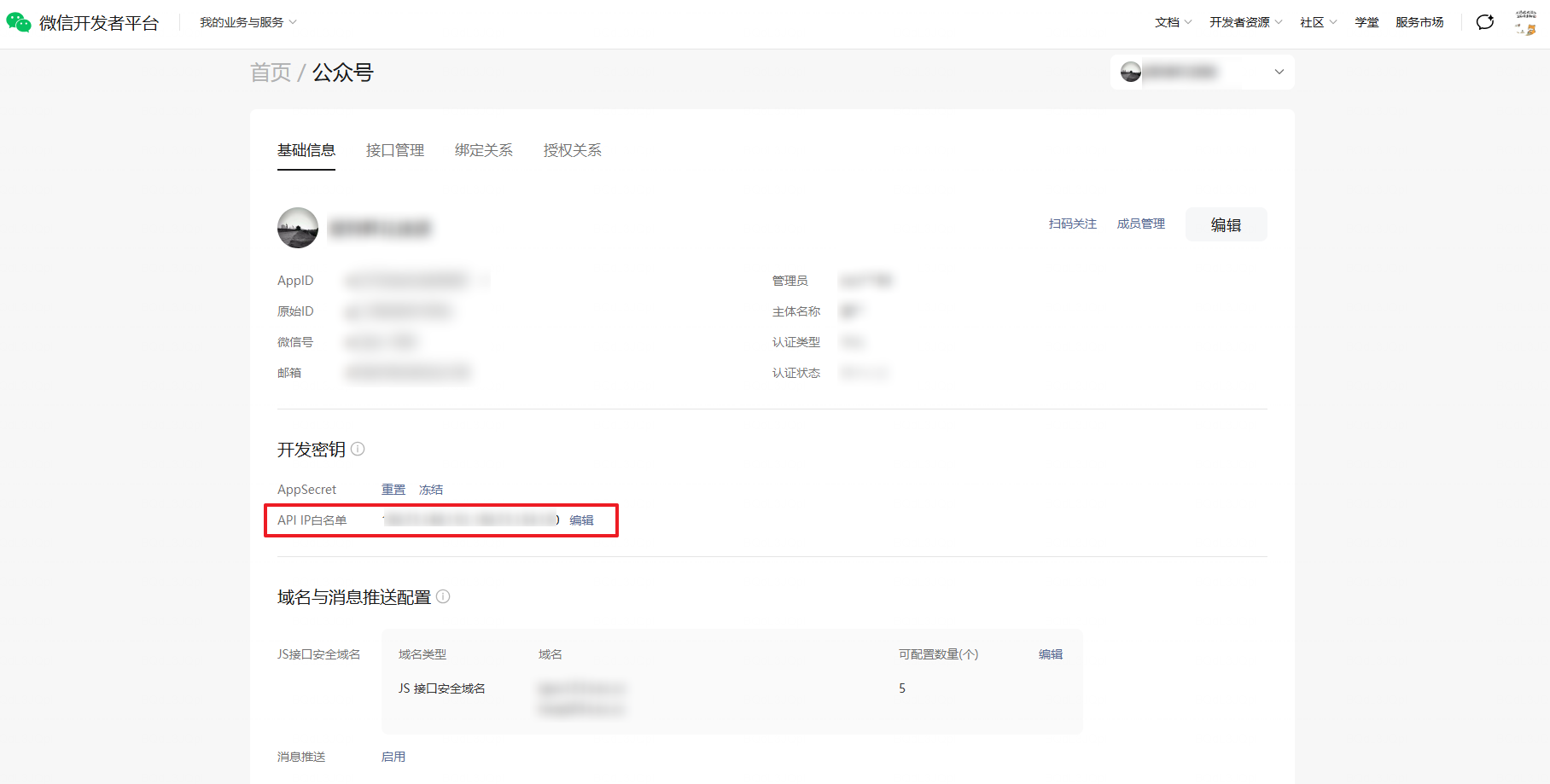
Task: Expand the 我的业务与服务 menu
Action: click(x=248, y=22)
